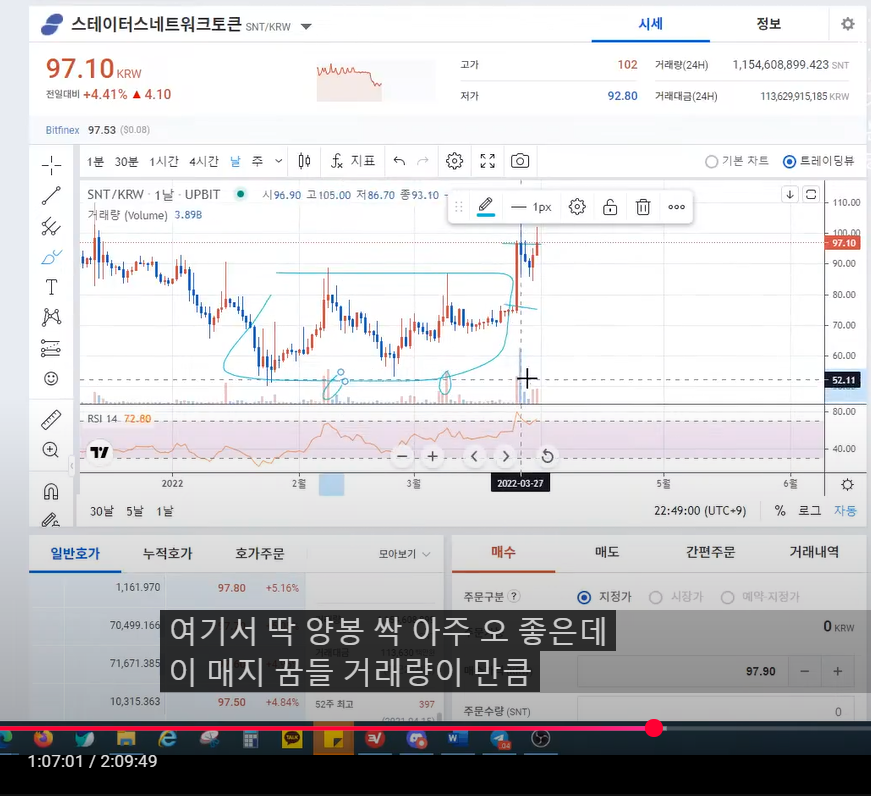Set chart interval to 4시간
871x796 pixels.
[x=204, y=161]
